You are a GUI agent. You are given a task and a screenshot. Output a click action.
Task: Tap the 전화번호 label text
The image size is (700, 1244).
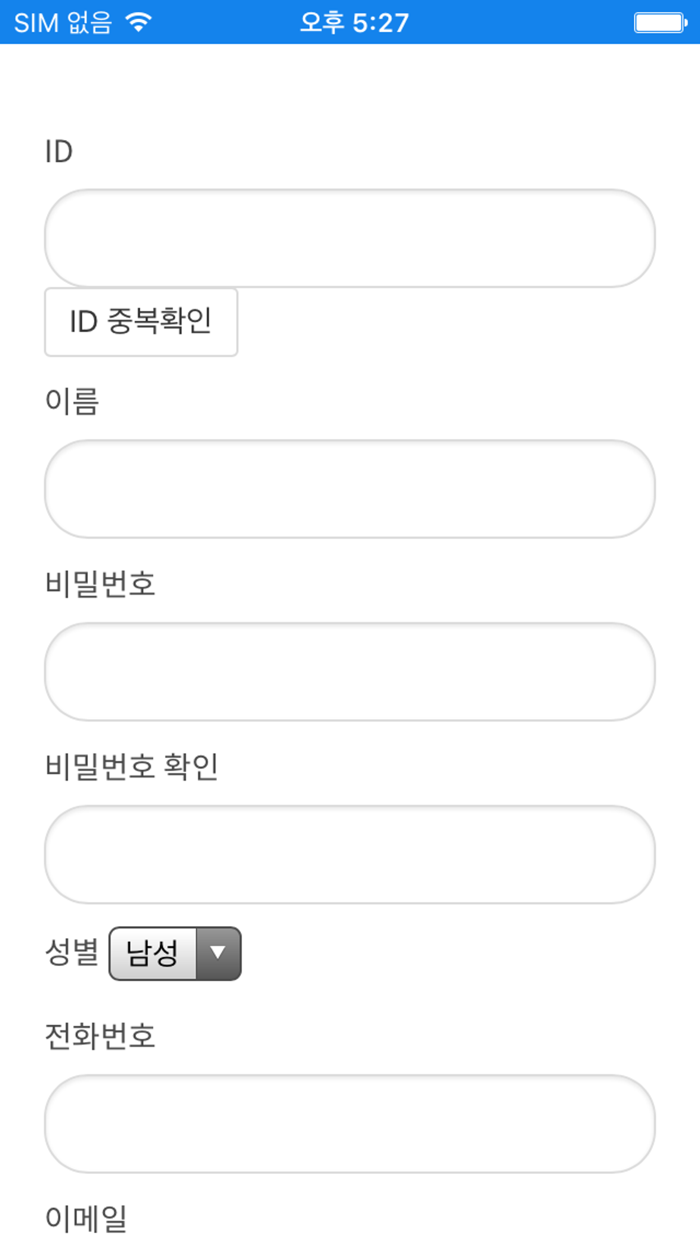[x=100, y=1037]
